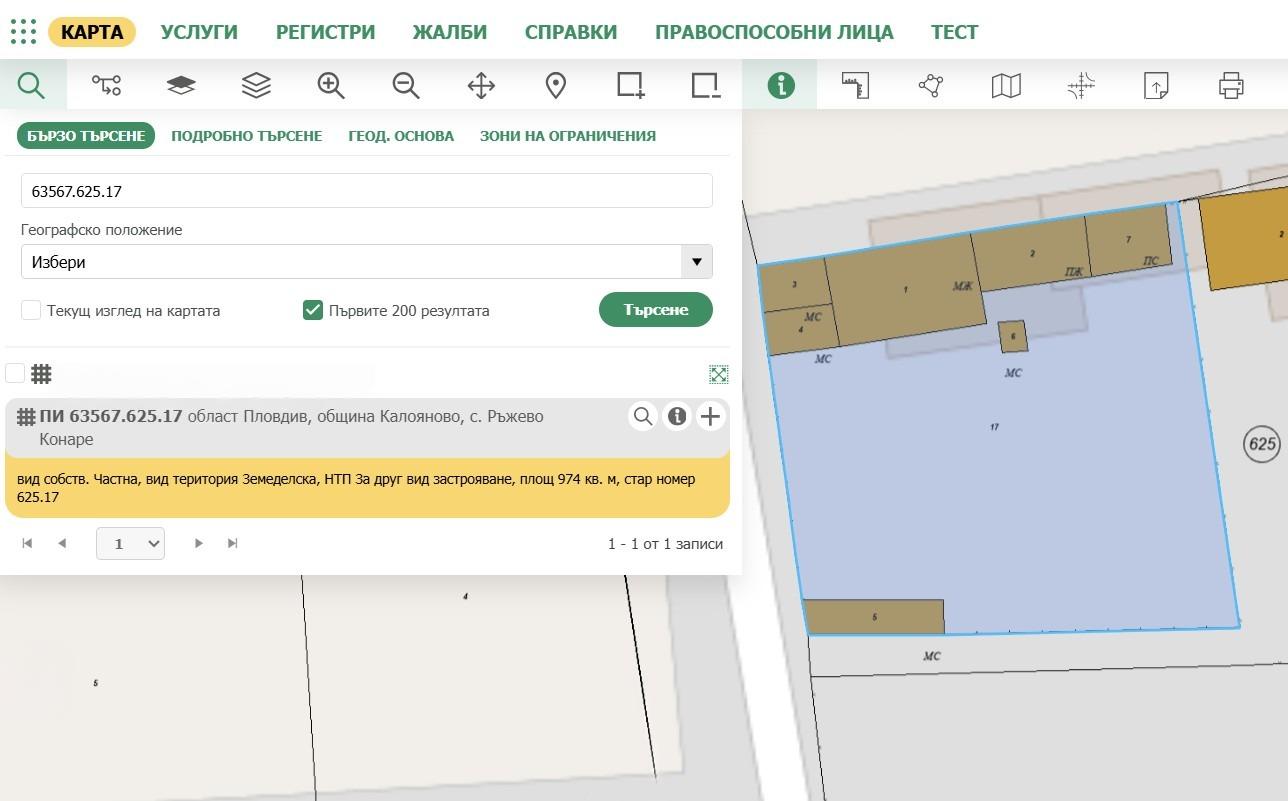Open the apps grid menu icon

[23, 32]
